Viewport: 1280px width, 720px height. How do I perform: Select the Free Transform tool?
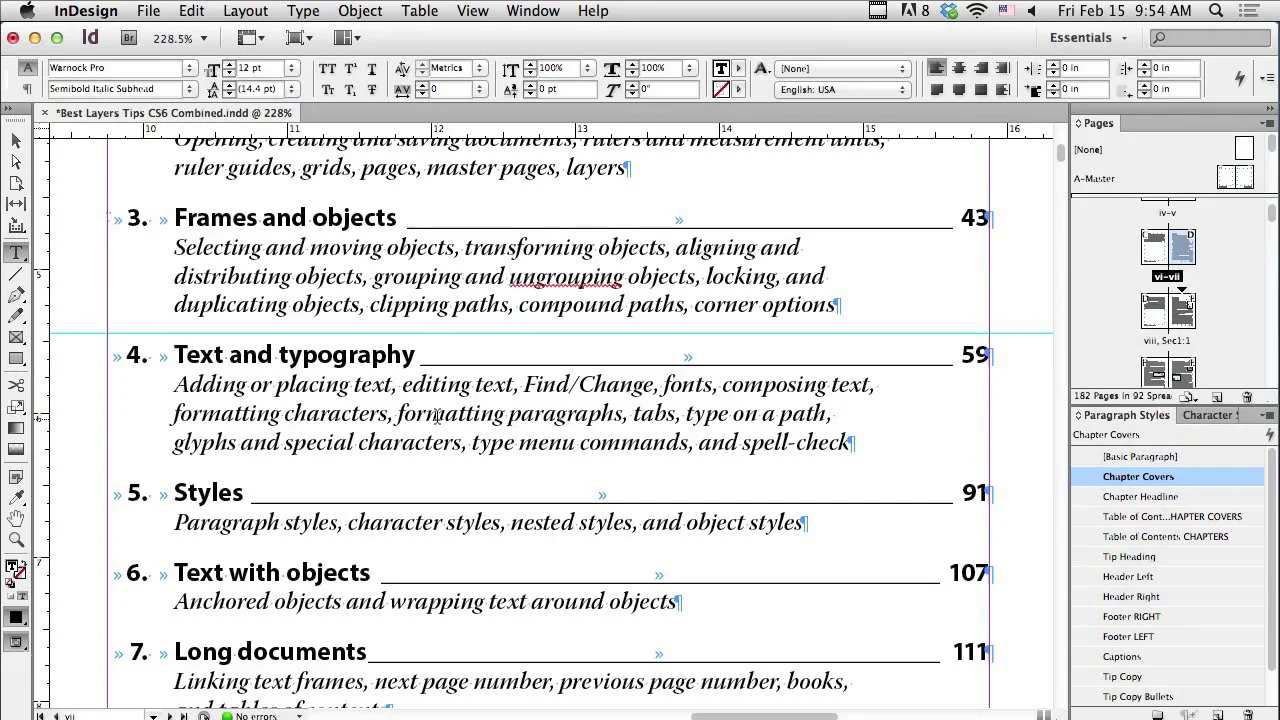16,407
